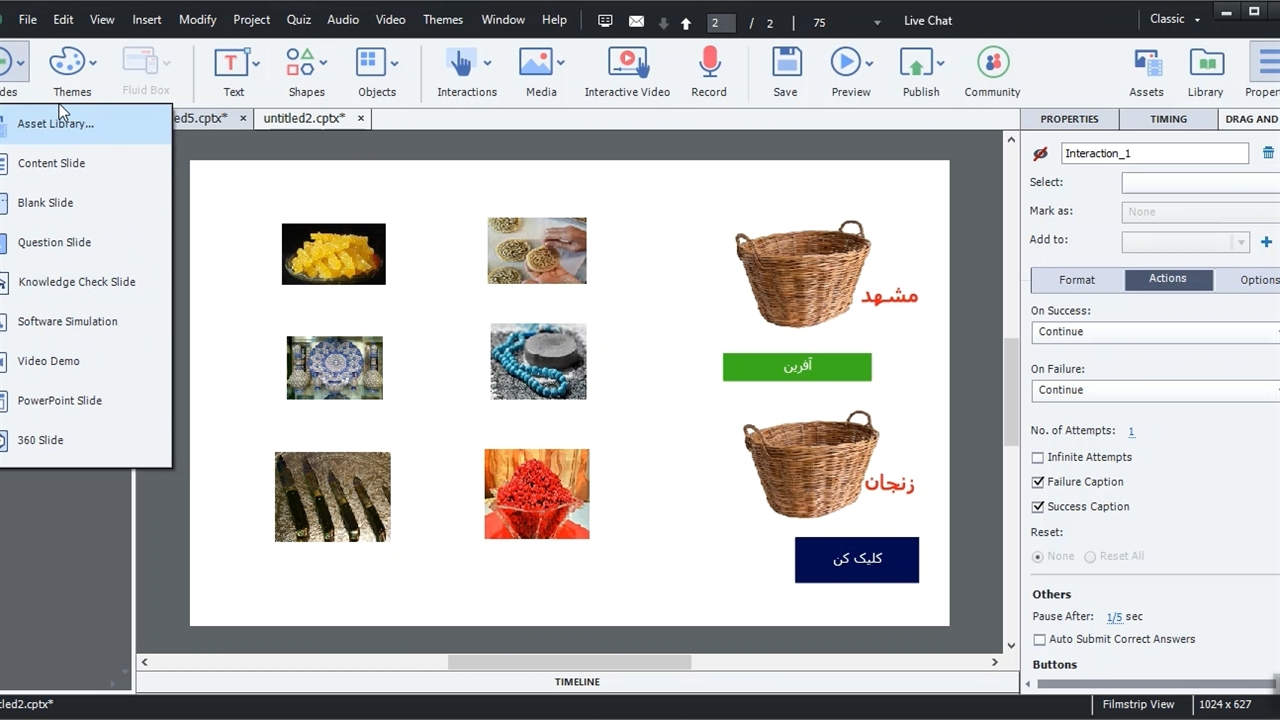Save the project with Save icon
Viewport: 1280px width, 720px height.
[x=786, y=65]
